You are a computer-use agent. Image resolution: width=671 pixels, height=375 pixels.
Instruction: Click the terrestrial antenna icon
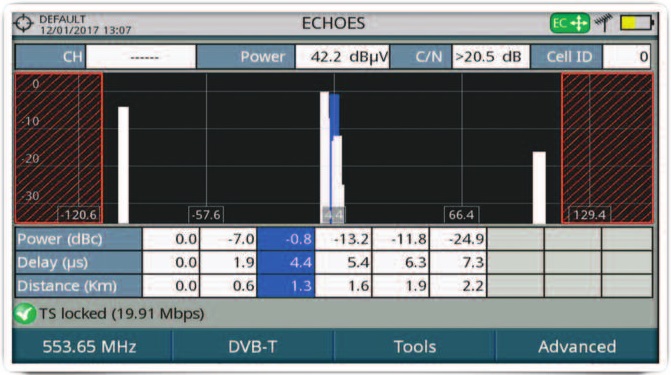pyautogui.click(x=603, y=22)
